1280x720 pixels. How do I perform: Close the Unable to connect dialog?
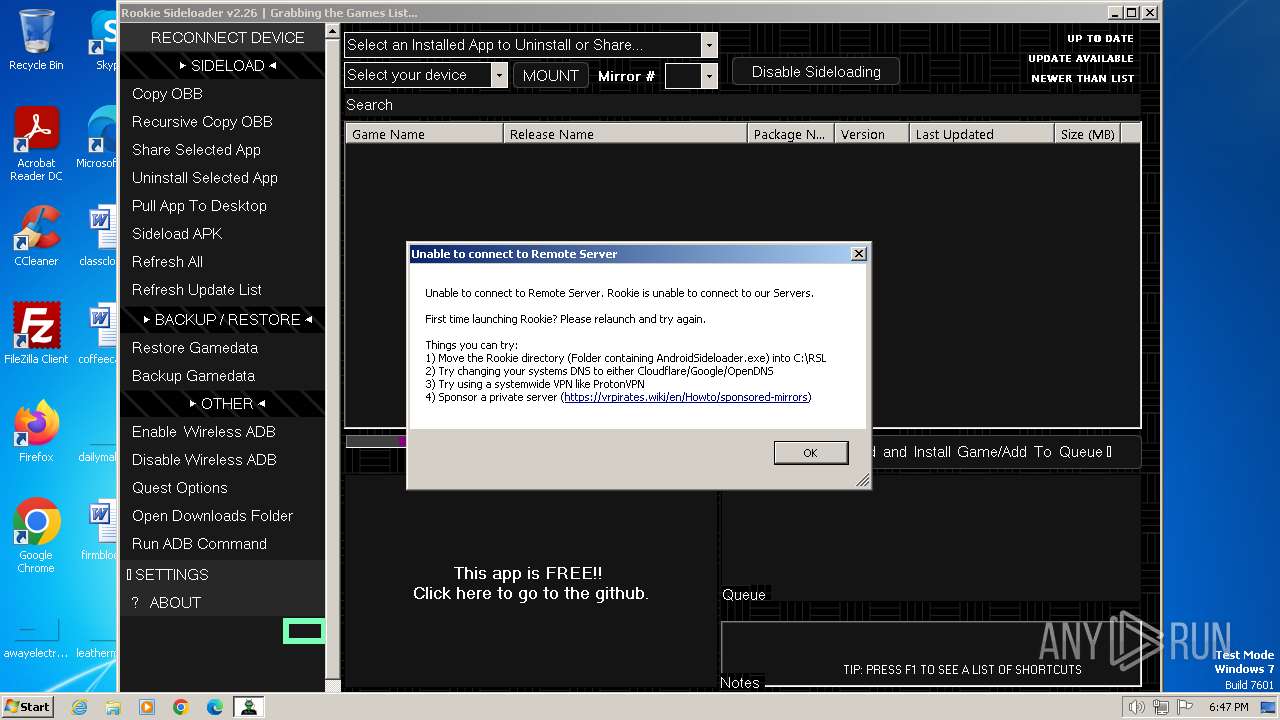pos(858,254)
